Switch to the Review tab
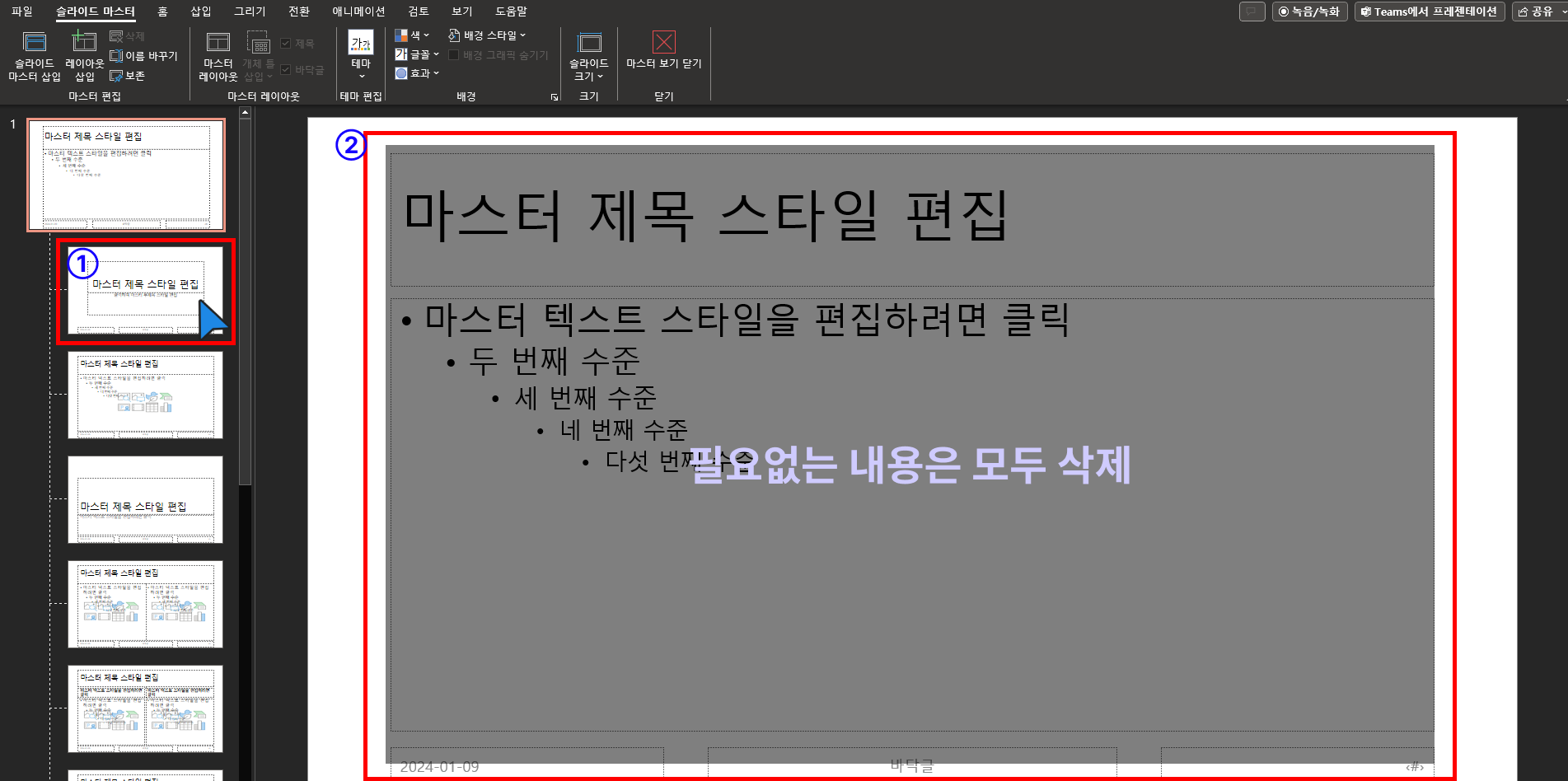The image size is (1568, 781). (419, 12)
